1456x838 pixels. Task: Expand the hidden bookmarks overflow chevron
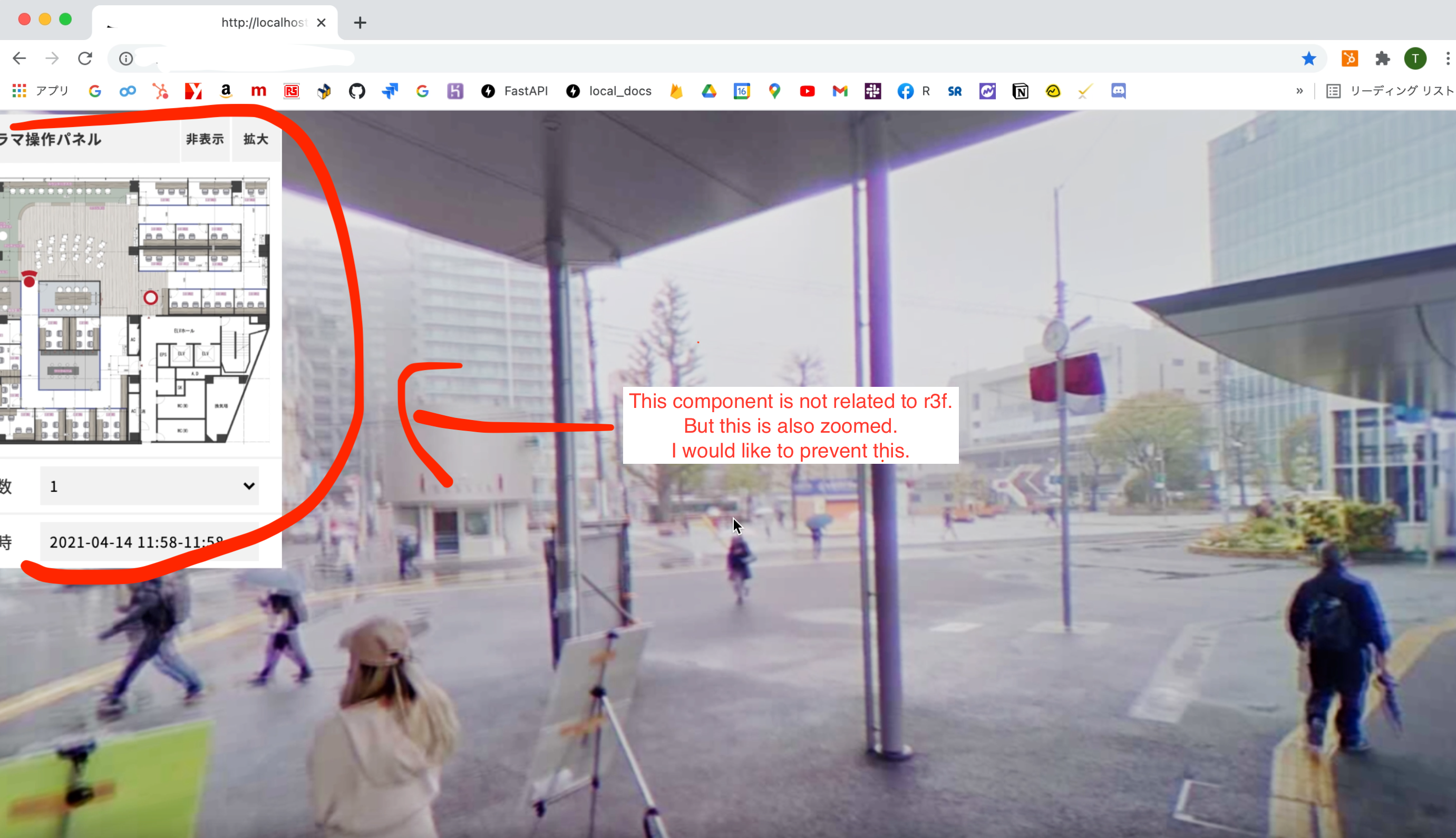(1299, 91)
